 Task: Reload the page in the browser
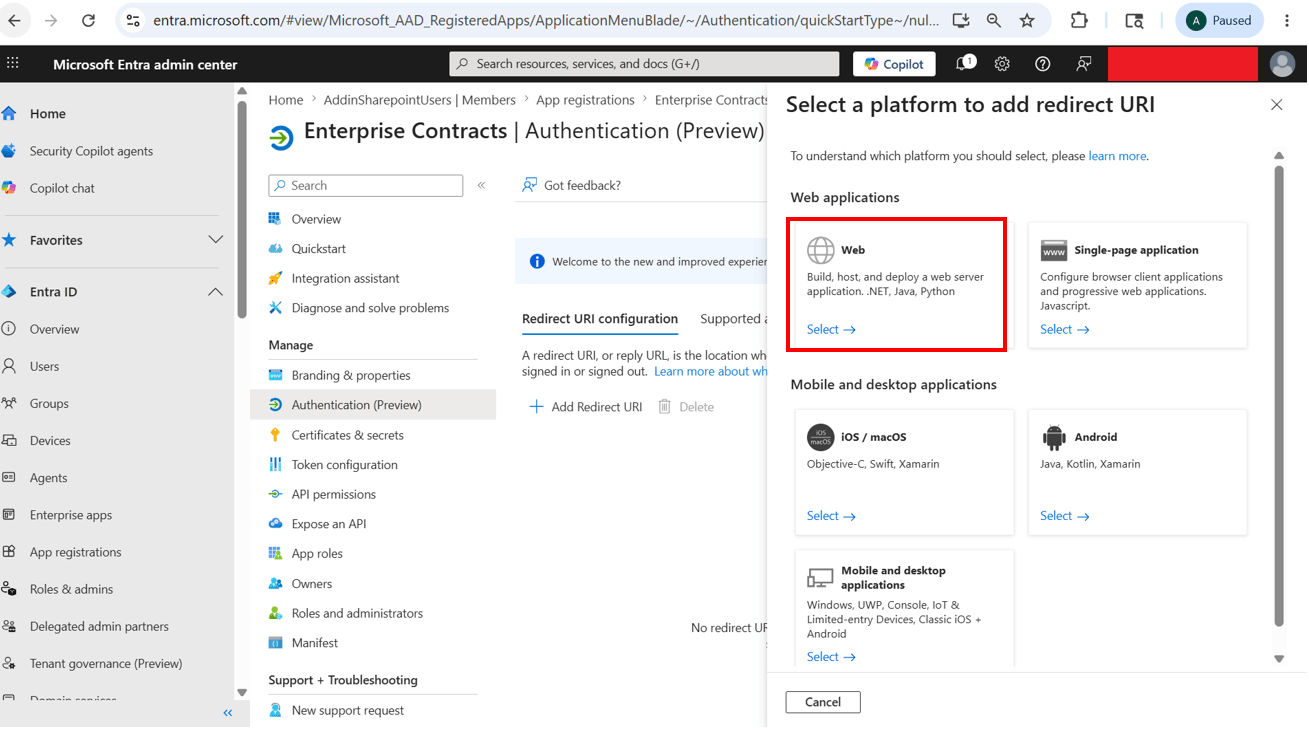click(x=88, y=20)
